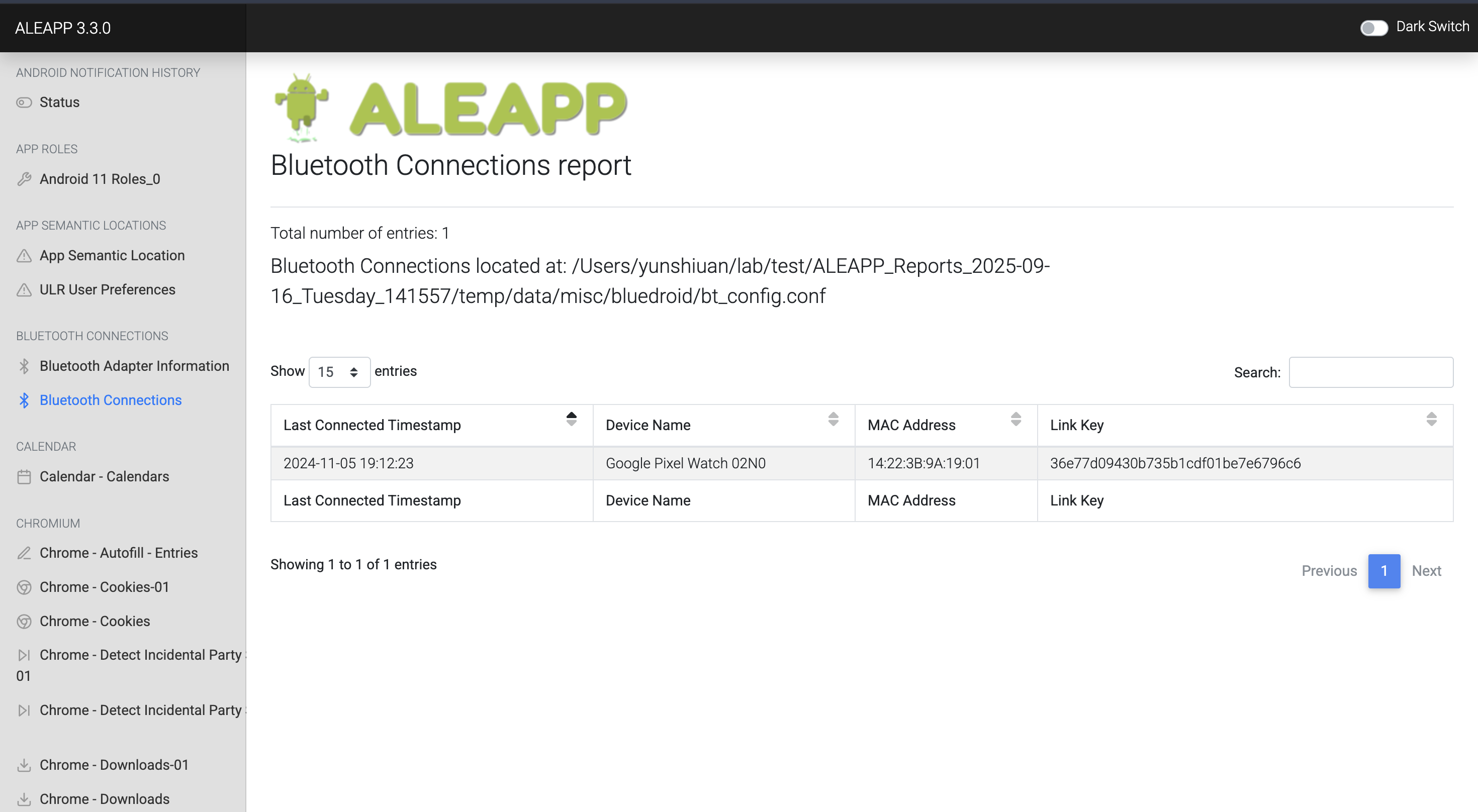
Task: Toggle the Dark Switch
Action: 1373,28
